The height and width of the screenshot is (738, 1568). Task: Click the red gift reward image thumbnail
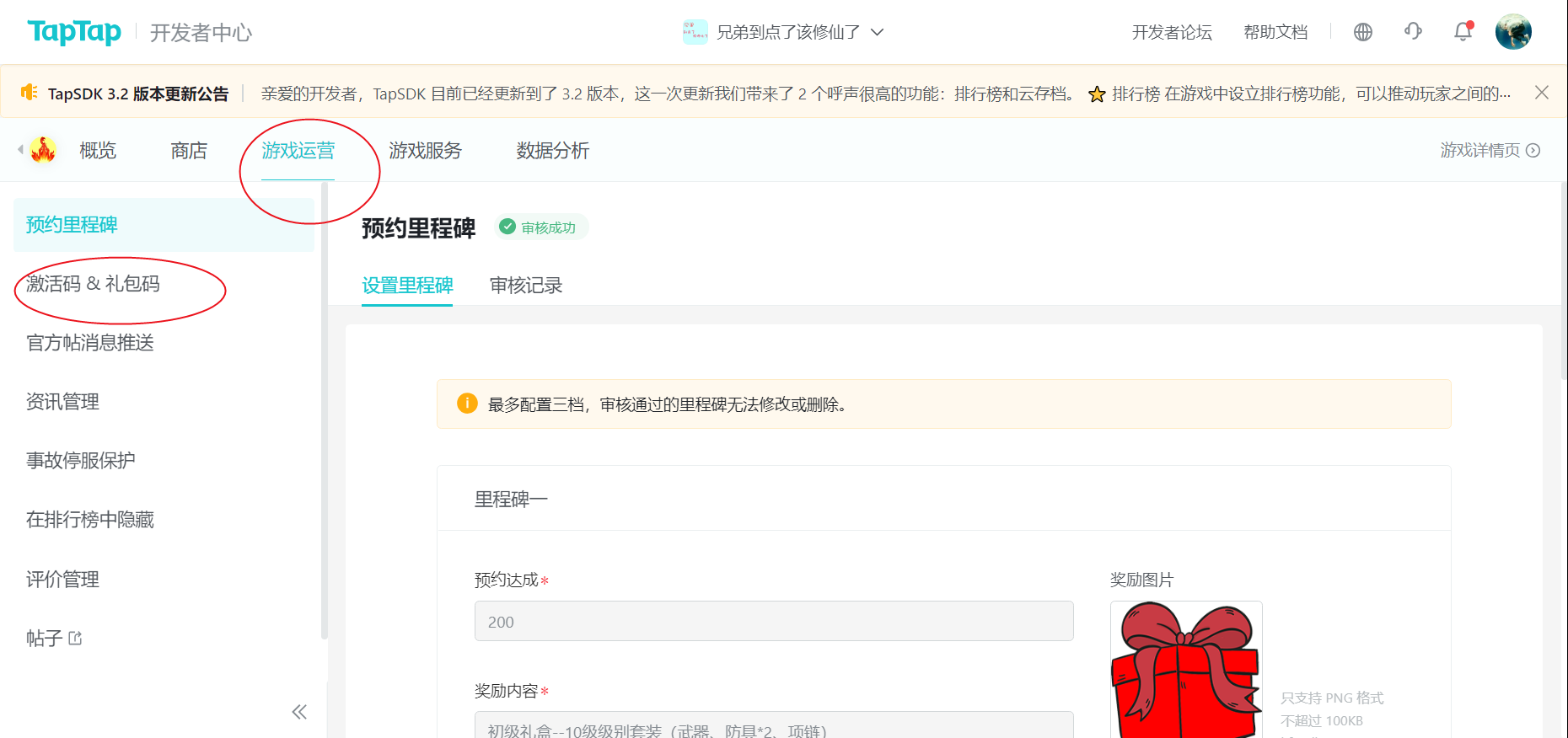(x=1186, y=670)
